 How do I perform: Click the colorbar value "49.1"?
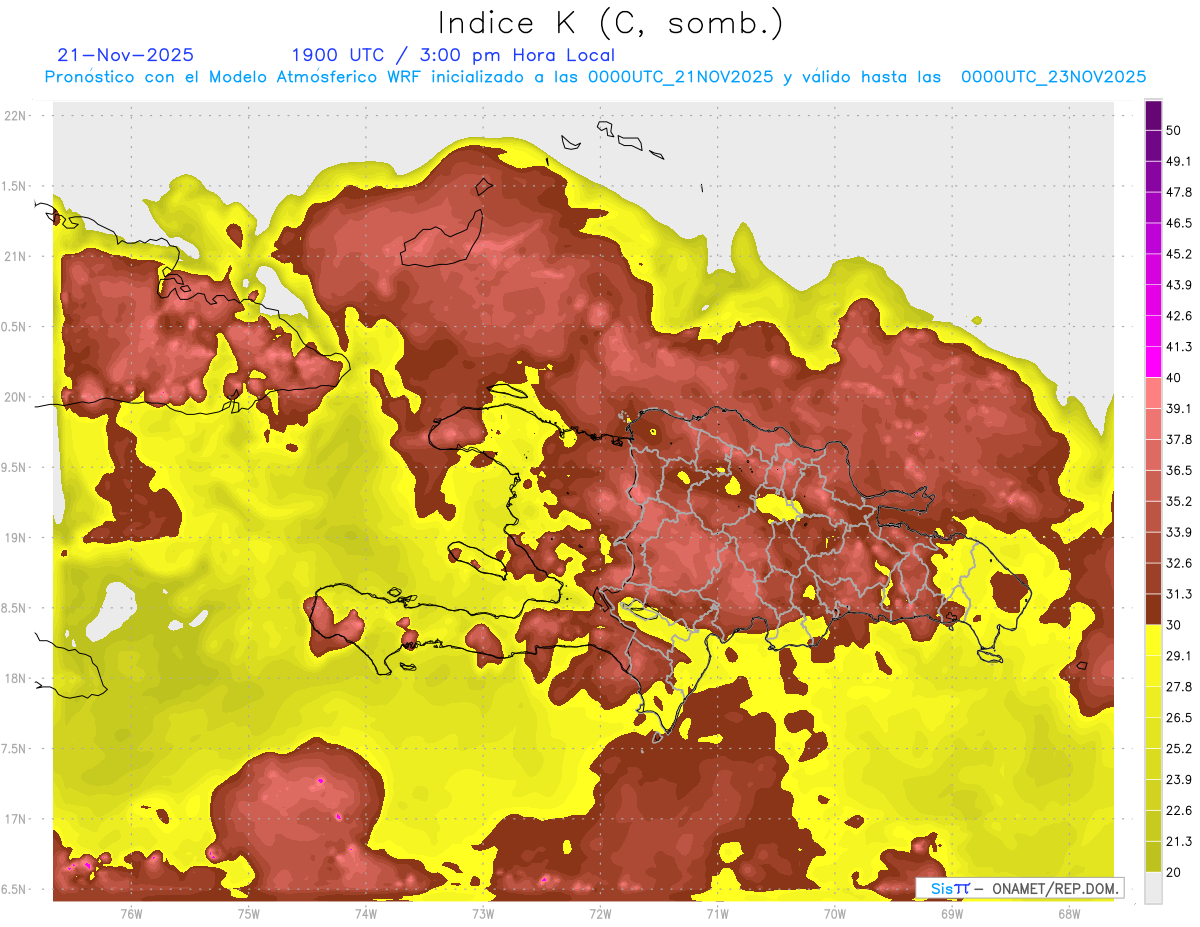pyautogui.click(x=1179, y=161)
